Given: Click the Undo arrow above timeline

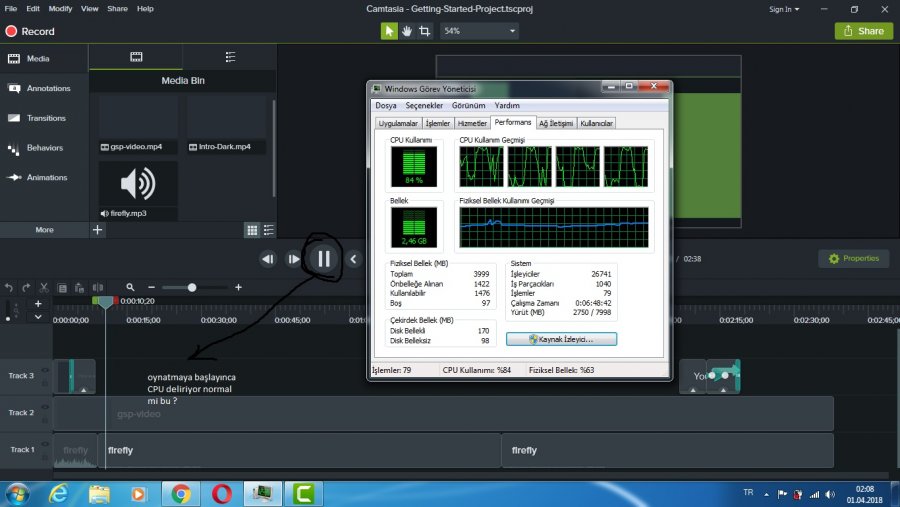Looking at the screenshot, I should (x=9, y=287).
